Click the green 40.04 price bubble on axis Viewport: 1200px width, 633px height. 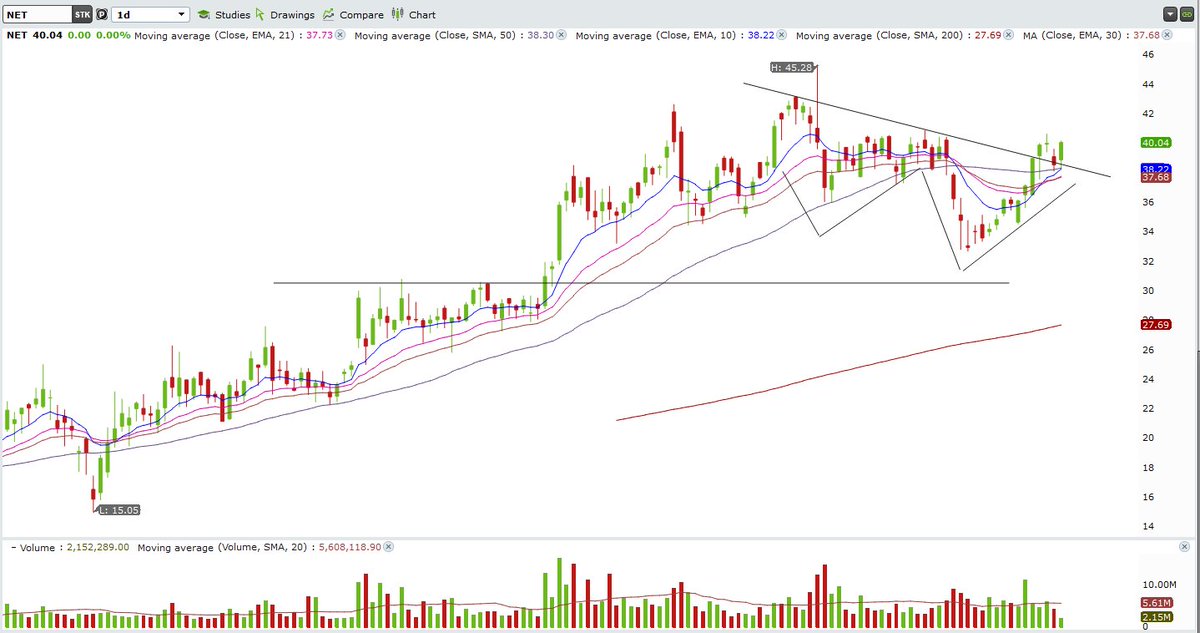(1154, 143)
